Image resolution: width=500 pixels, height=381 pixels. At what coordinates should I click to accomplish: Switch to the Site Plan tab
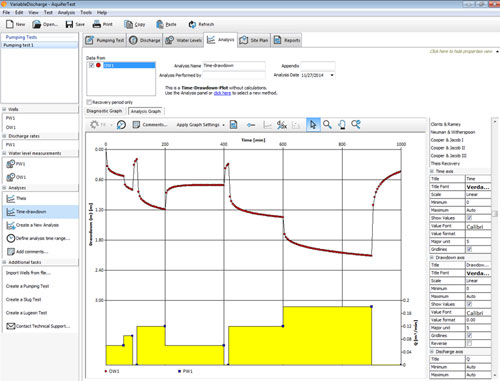pos(254,40)
